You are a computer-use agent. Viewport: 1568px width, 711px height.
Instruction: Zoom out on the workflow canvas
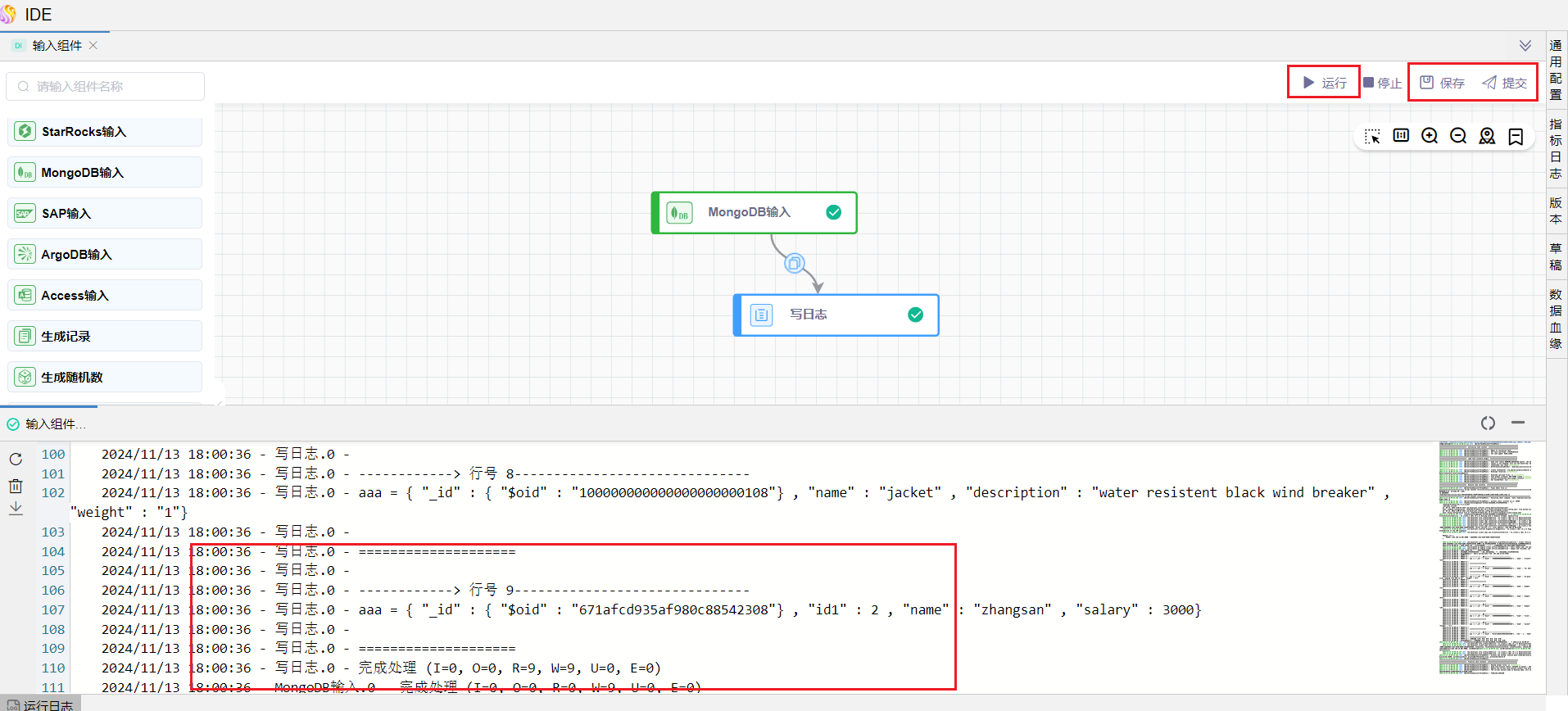[x=1458, y=136]
